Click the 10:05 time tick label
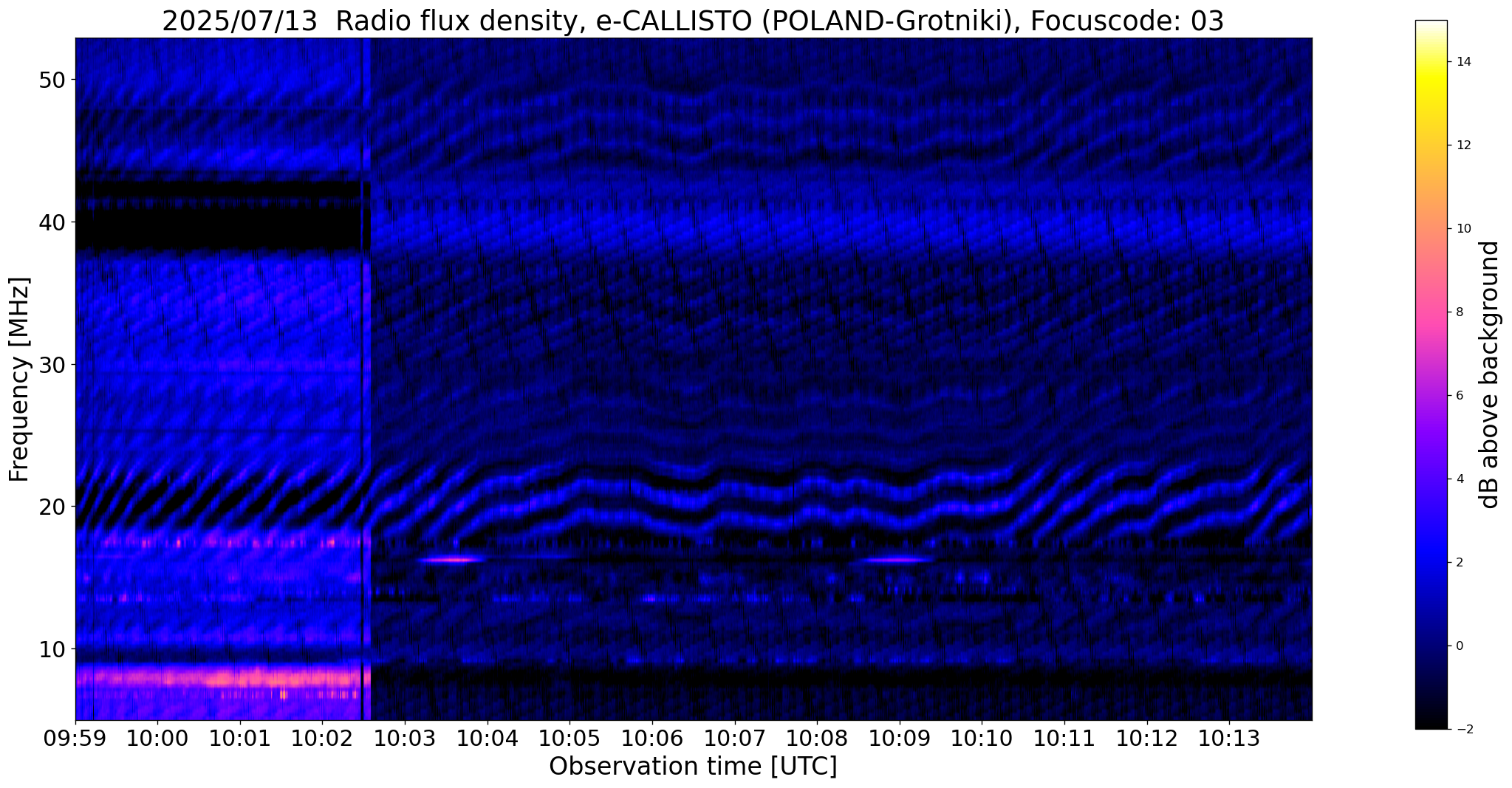The width and height of the screenshot is (1512, 788). [x=569, y=738]
